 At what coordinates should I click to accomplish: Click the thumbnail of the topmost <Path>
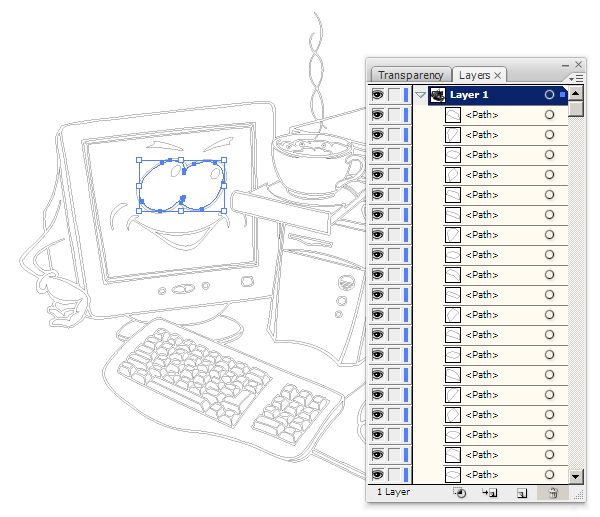[x=453, y=115]
